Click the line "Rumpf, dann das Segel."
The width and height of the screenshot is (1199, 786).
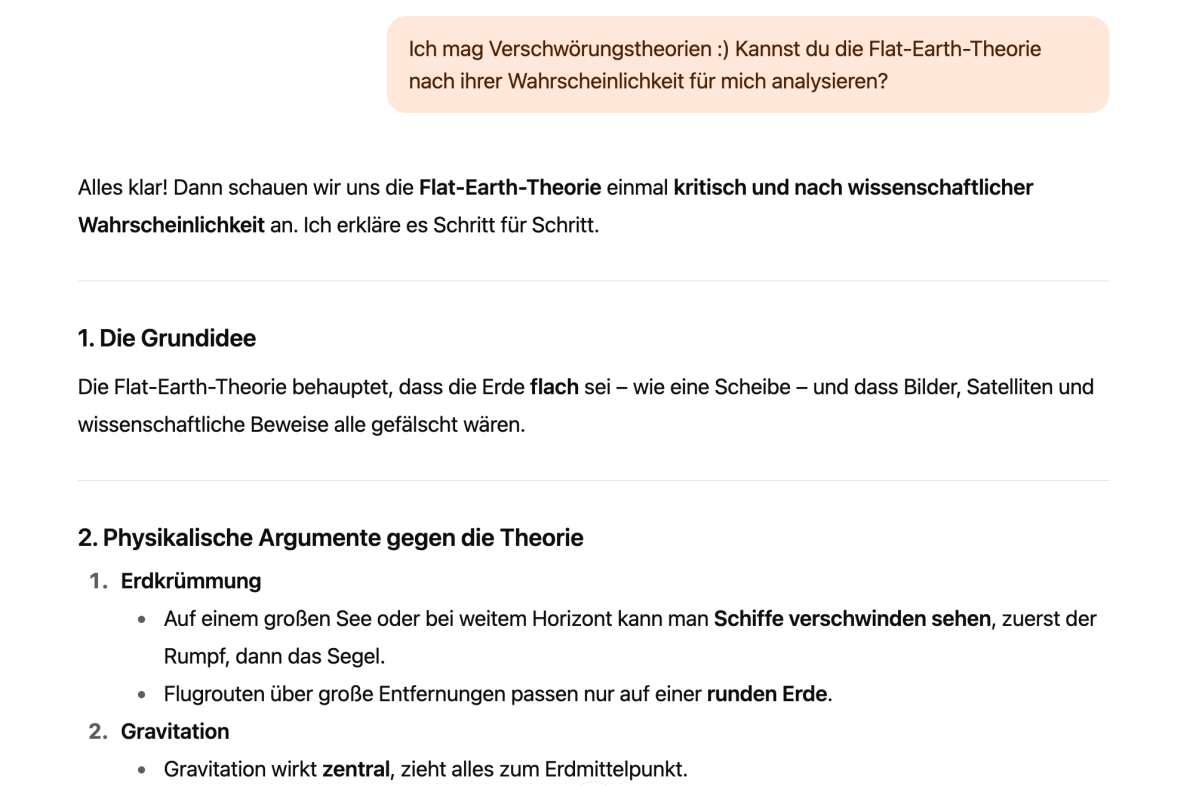[274, 657]
